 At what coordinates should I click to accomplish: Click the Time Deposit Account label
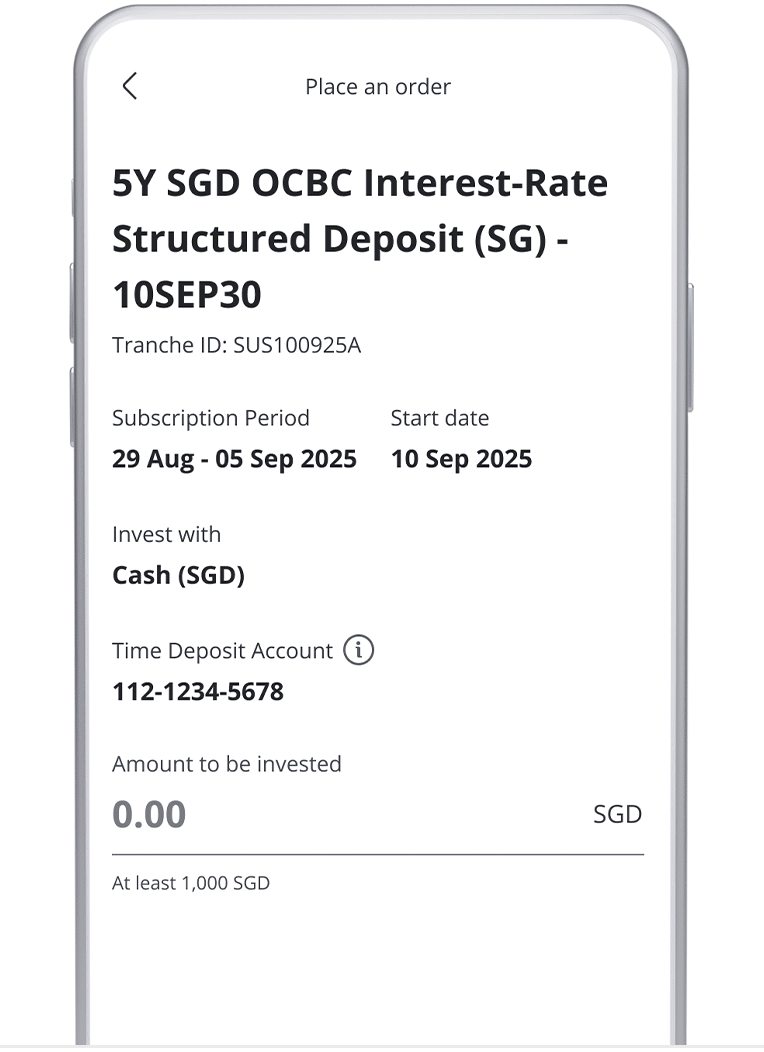click(x=222, y=651)
